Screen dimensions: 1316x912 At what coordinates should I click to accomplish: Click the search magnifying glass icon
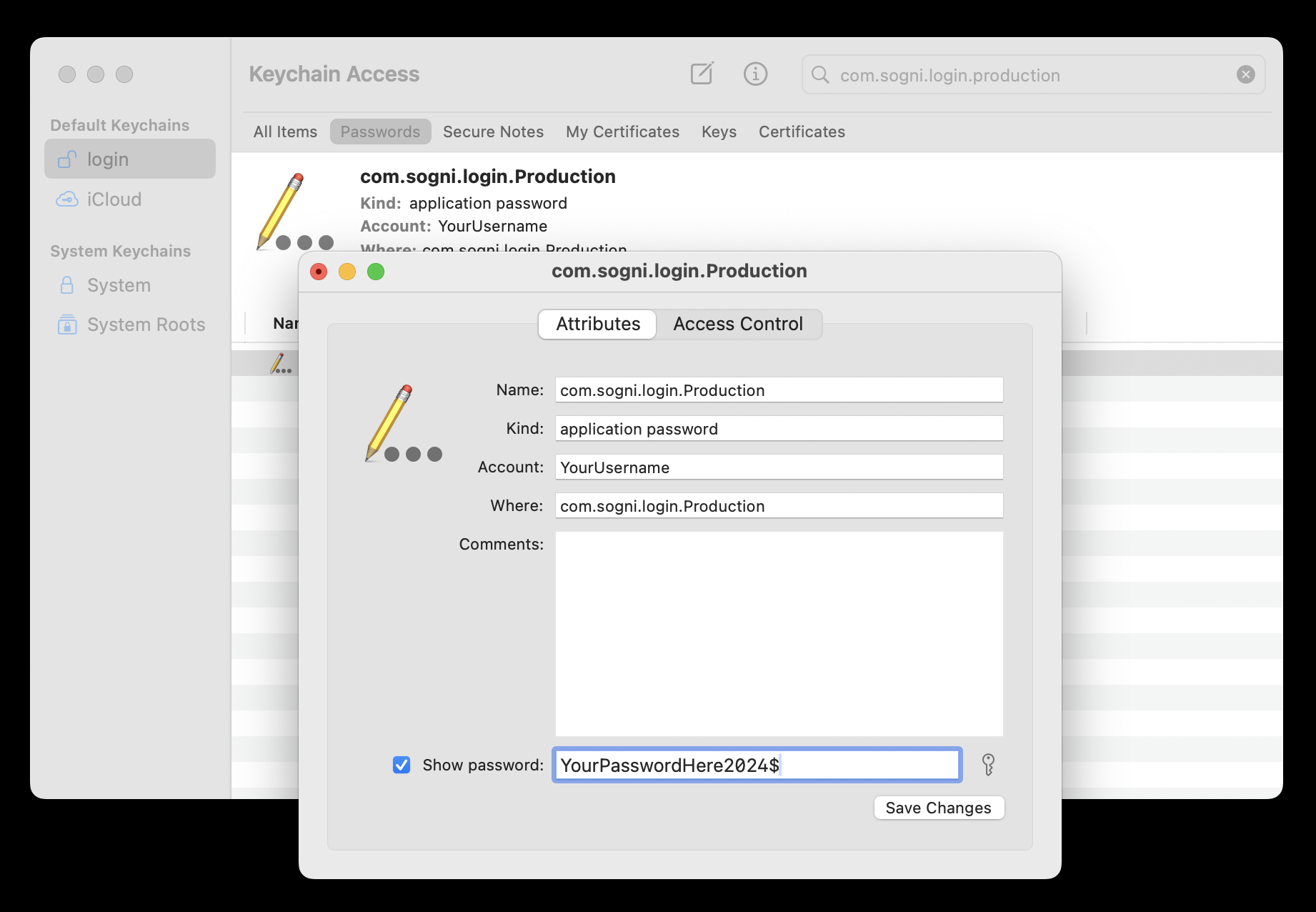821,75
